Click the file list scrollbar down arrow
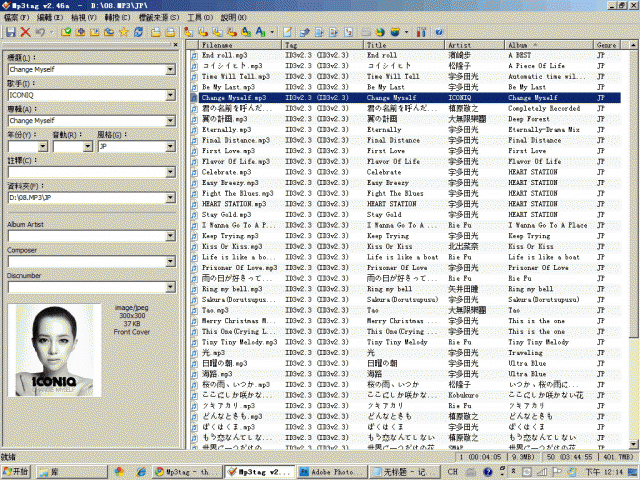Viewport: 640px width, 480px height. click(x=633, y=444)
